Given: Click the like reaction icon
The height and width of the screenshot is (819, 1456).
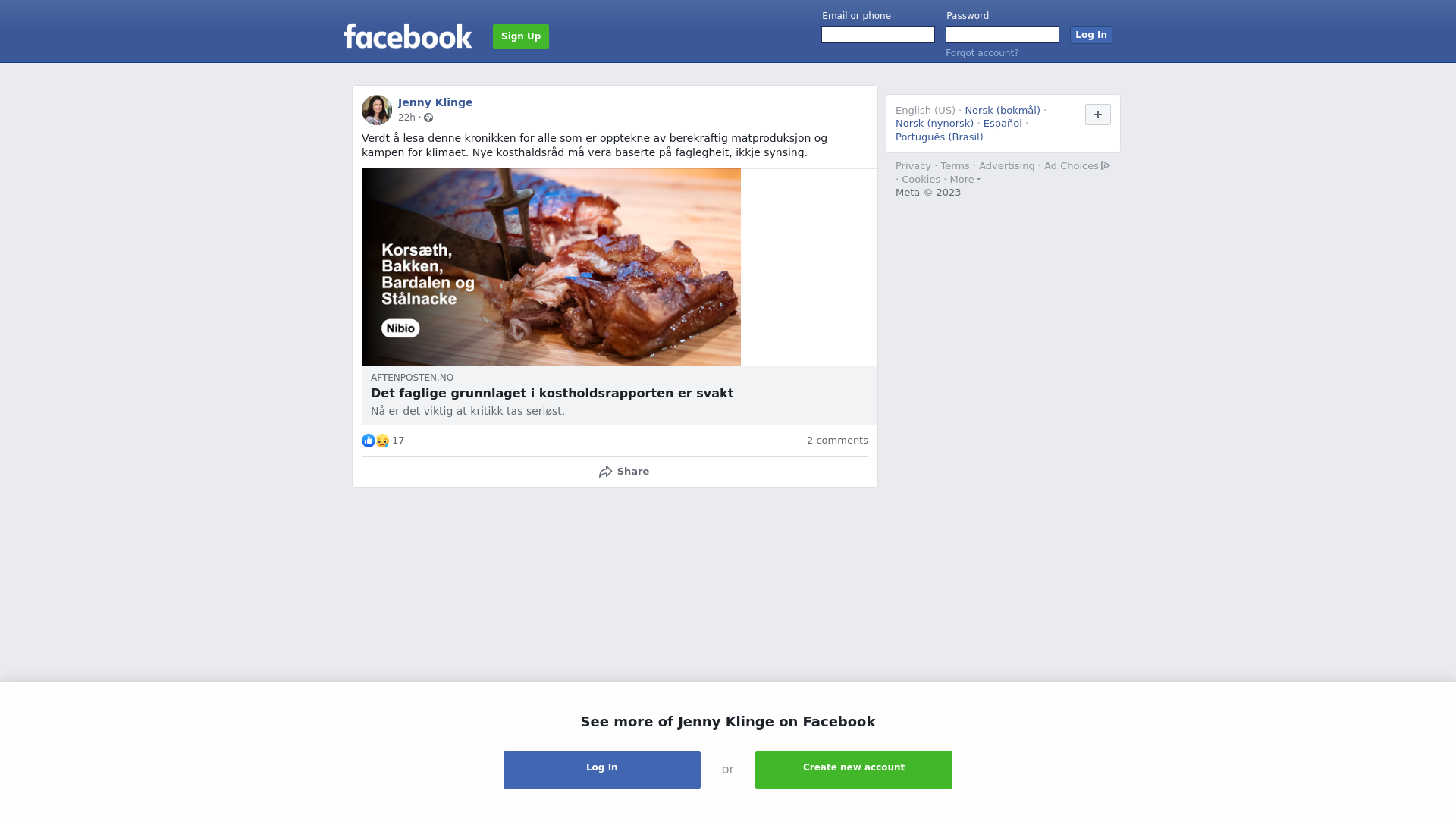Looking at the screenshot, I should coord(369,441).
